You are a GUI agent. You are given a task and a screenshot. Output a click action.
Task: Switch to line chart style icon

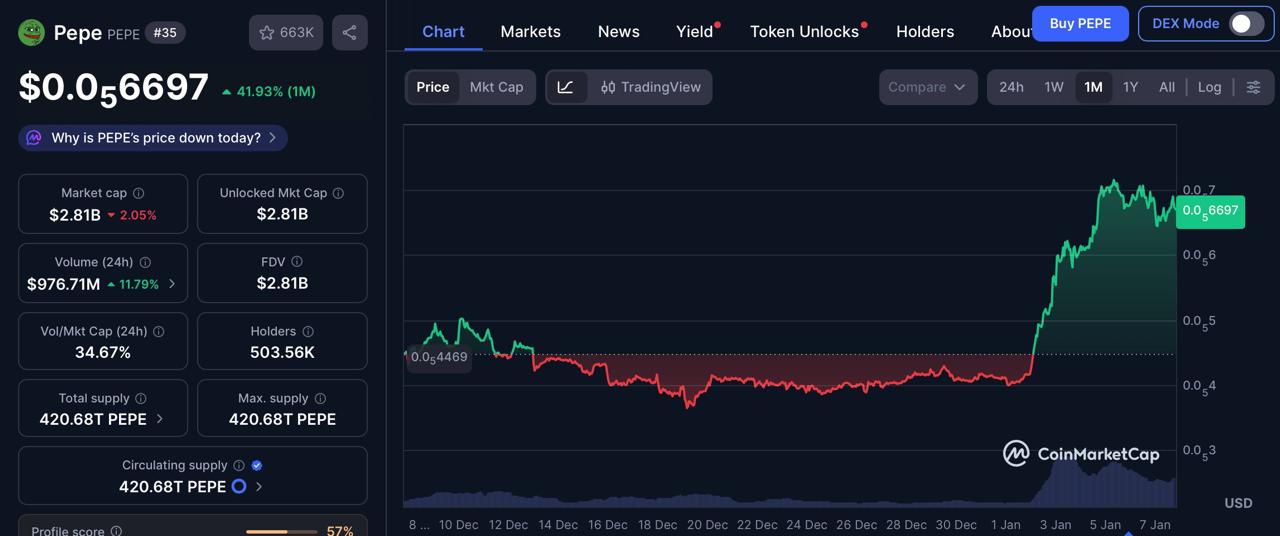(566, 87)
